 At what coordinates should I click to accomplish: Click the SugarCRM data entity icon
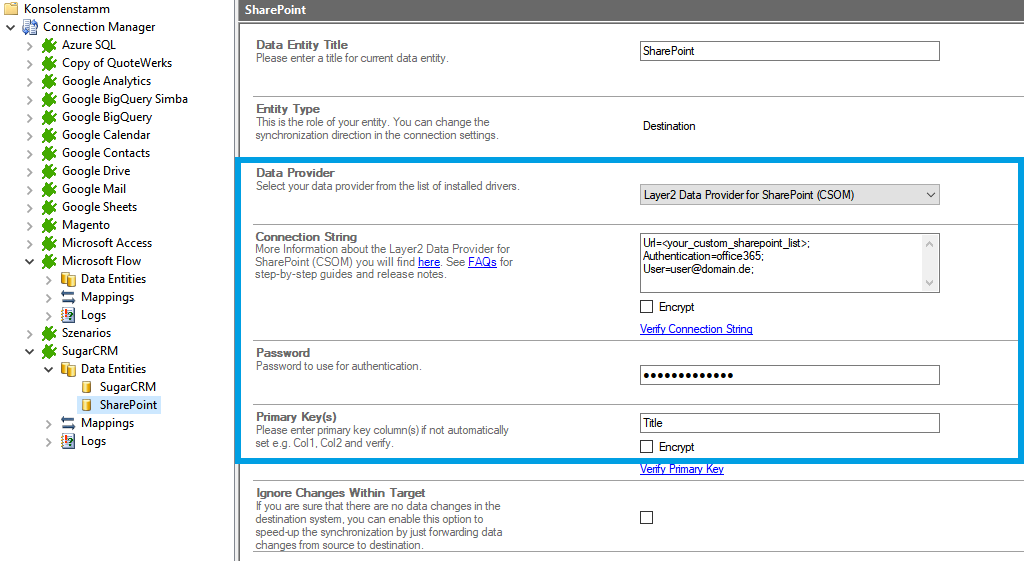point(87,387)
